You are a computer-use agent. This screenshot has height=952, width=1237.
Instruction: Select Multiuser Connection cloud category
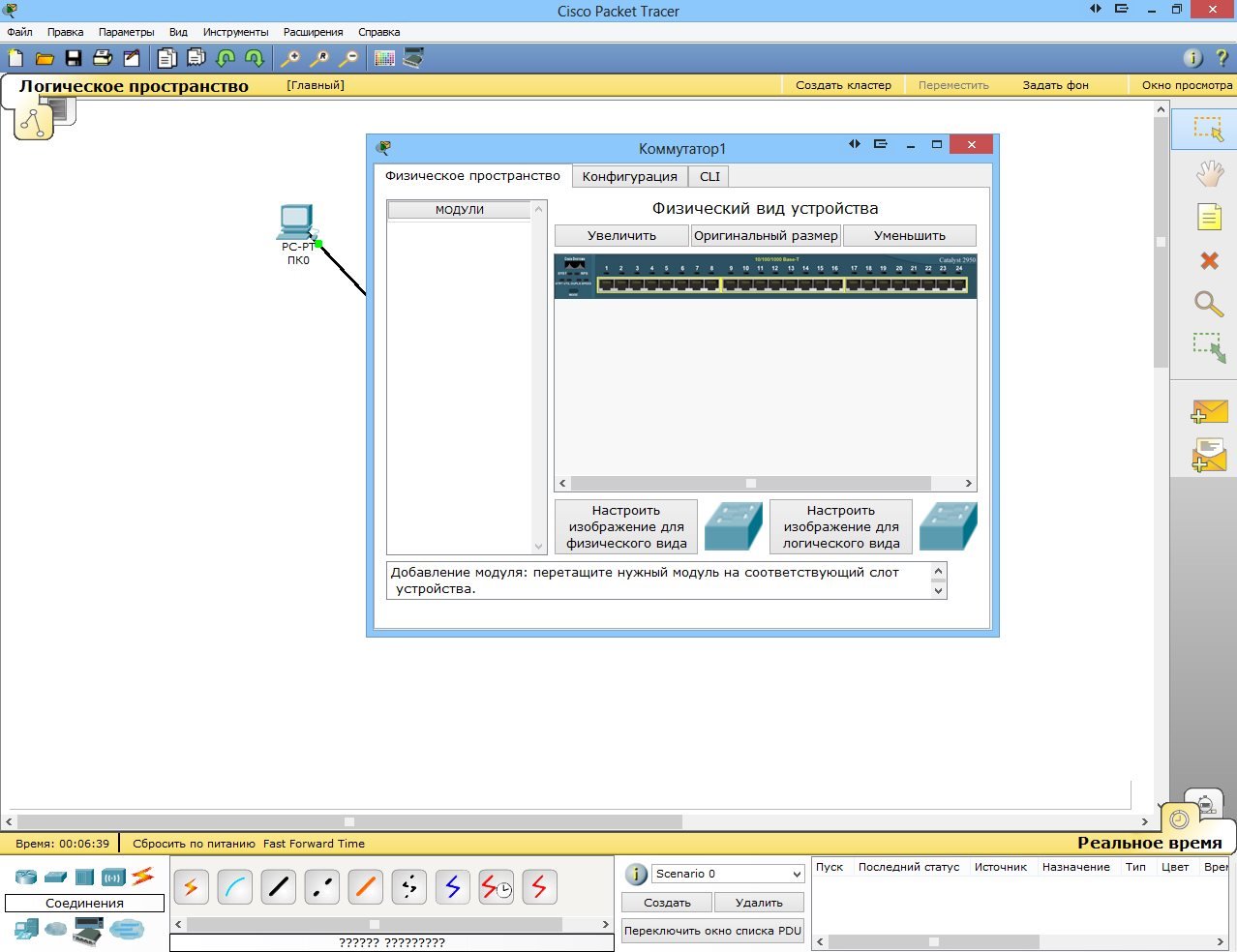pyautogui.click(x=127, y=930)
